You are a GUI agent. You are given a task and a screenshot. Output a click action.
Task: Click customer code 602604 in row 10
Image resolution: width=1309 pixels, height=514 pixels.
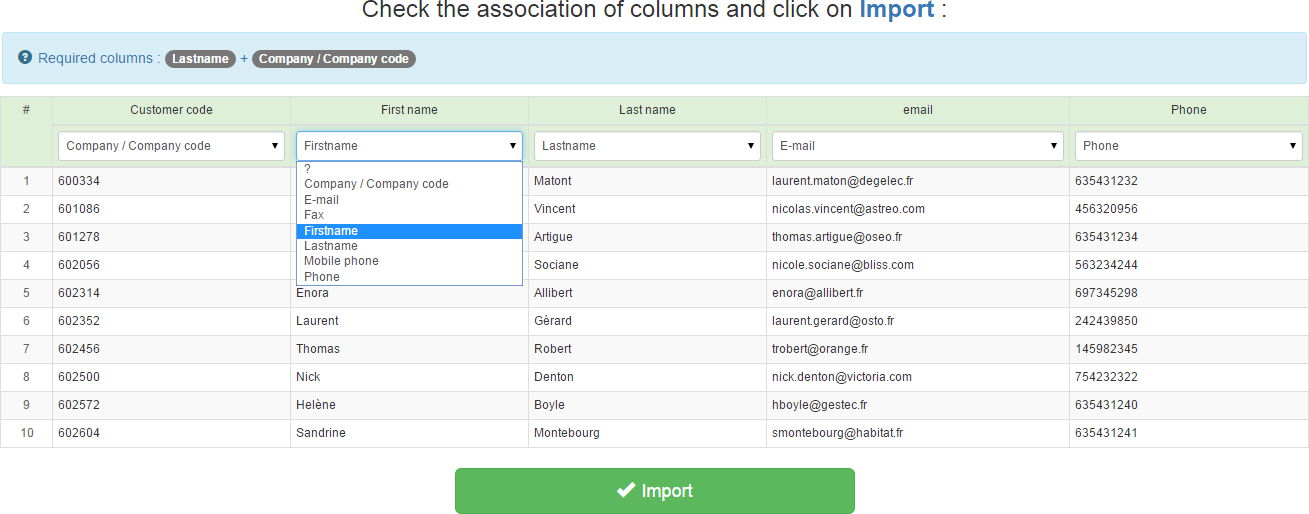coord(79,433)
